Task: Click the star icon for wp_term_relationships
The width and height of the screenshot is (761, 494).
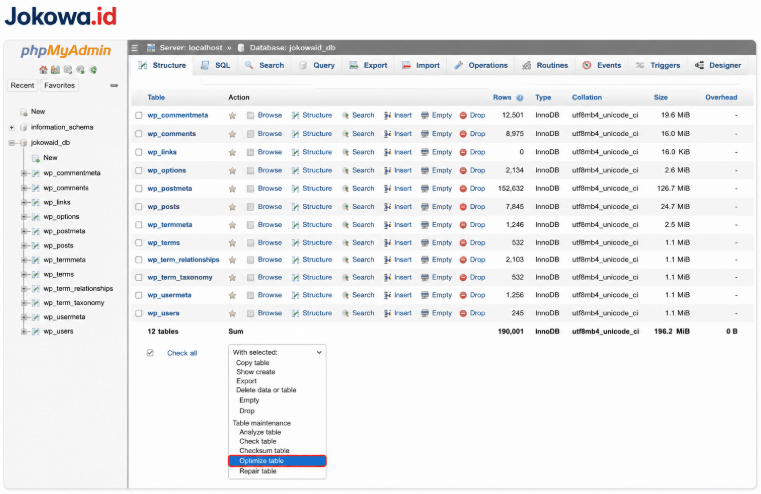Action: tap(232, 260)
